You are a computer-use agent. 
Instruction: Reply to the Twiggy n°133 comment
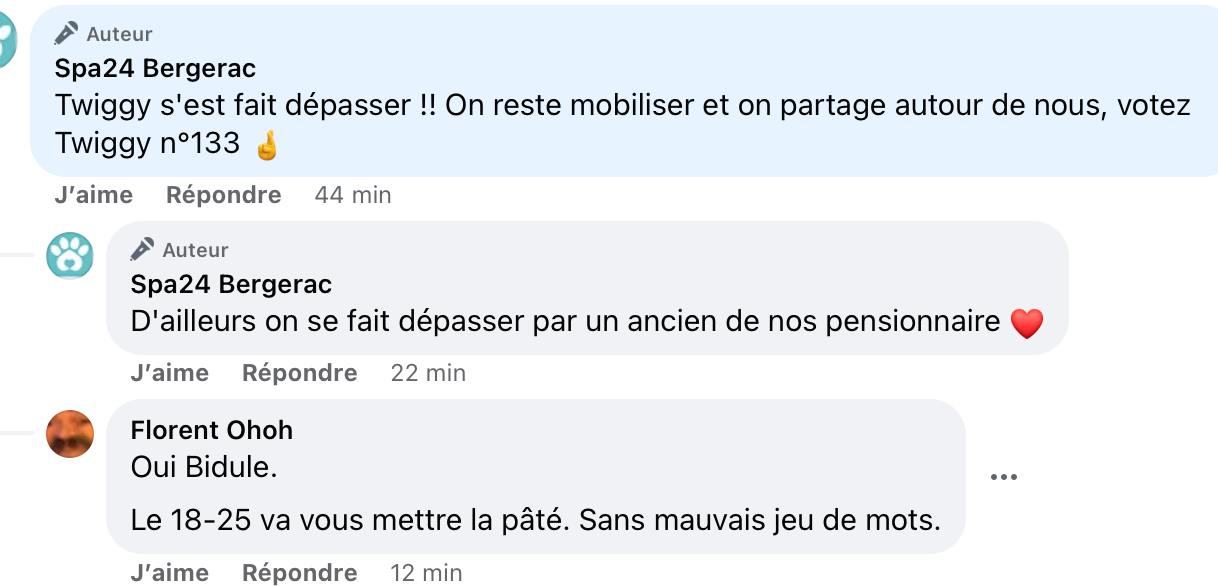[x=224, y=195]
